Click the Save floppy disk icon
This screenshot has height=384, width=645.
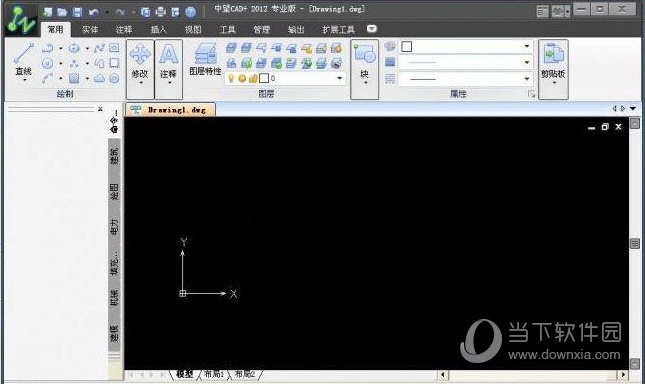click(77, 12)
